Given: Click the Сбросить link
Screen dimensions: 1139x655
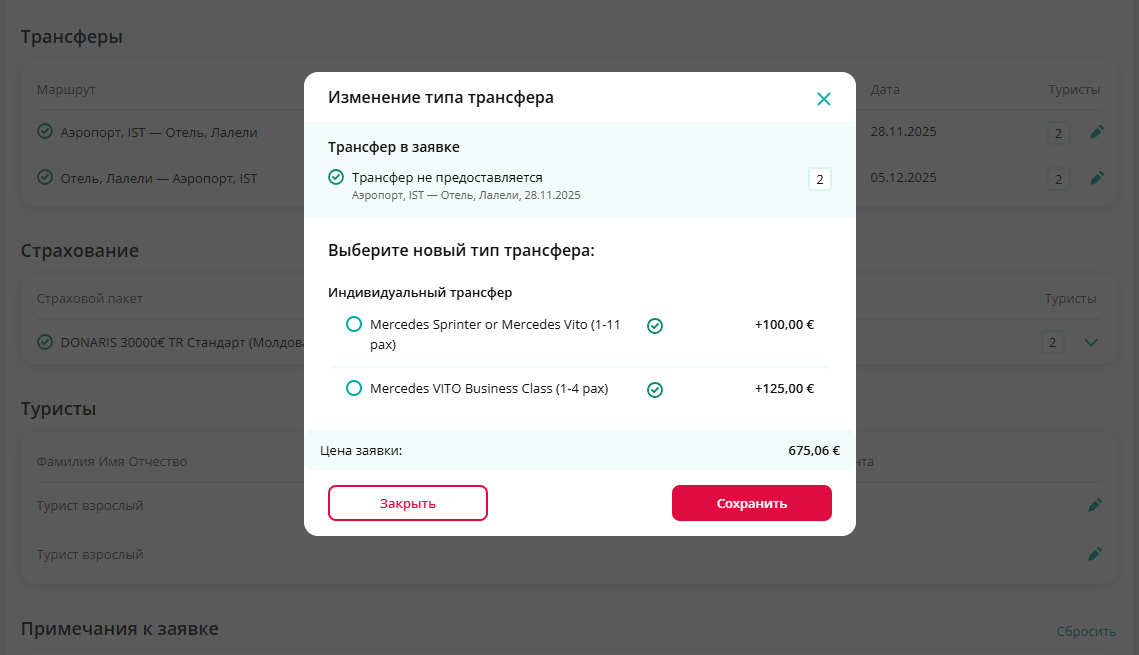Looking at the screenshot, I should click(x=1086, y=632).
